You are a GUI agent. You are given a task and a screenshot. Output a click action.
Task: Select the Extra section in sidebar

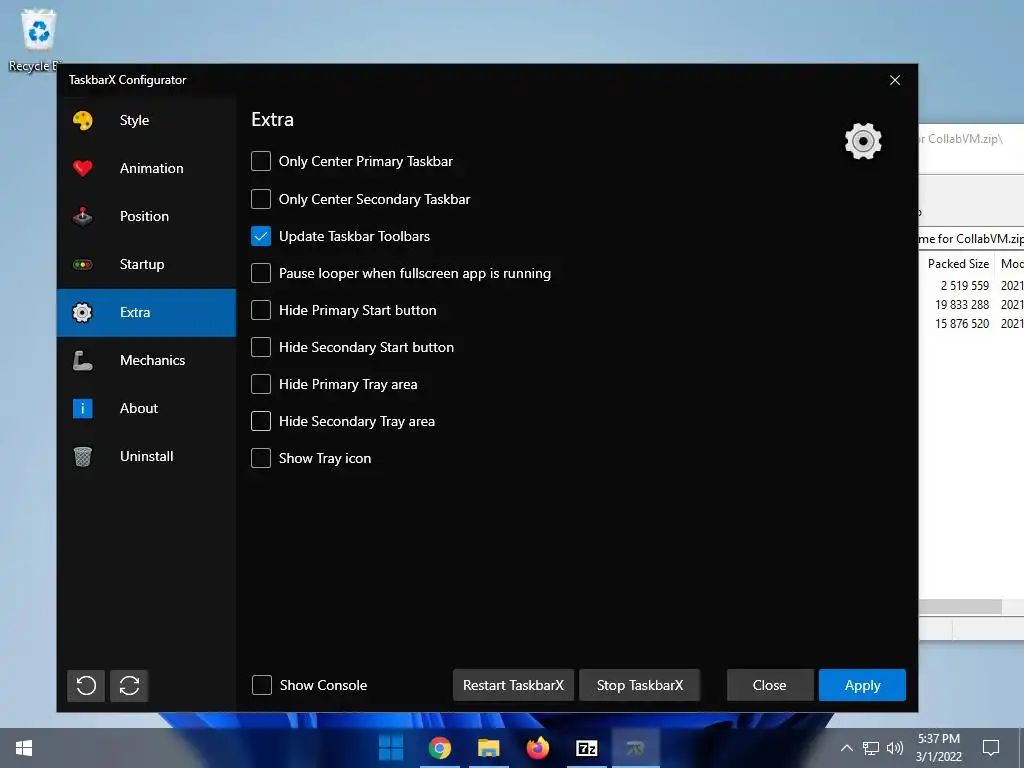146,312
